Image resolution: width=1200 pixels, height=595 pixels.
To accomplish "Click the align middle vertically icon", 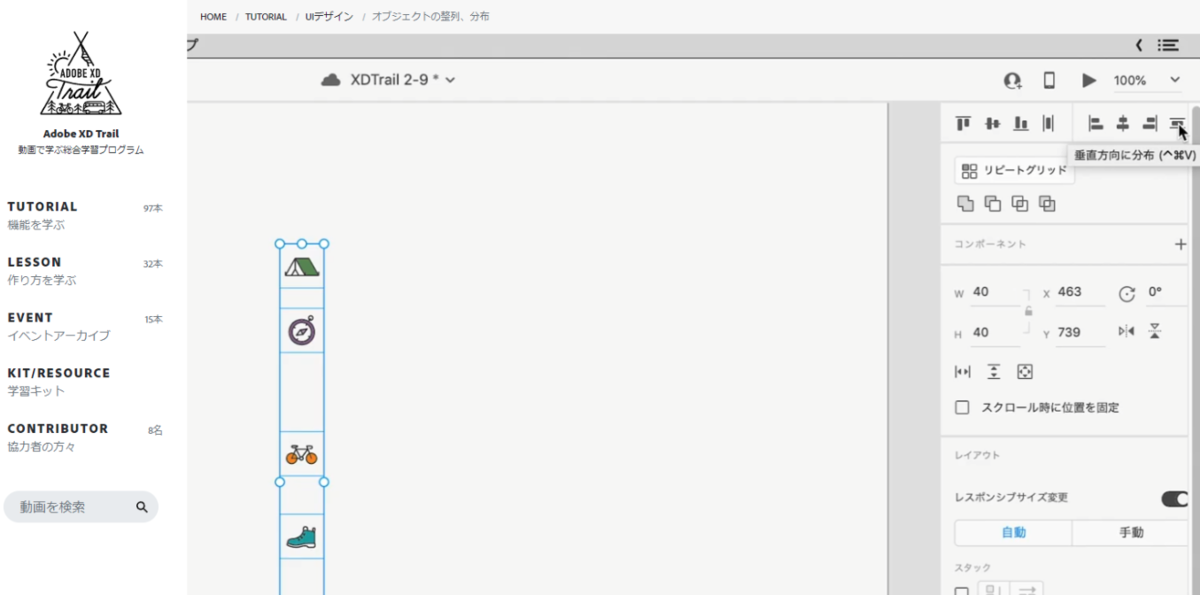I will click(992, 123).
